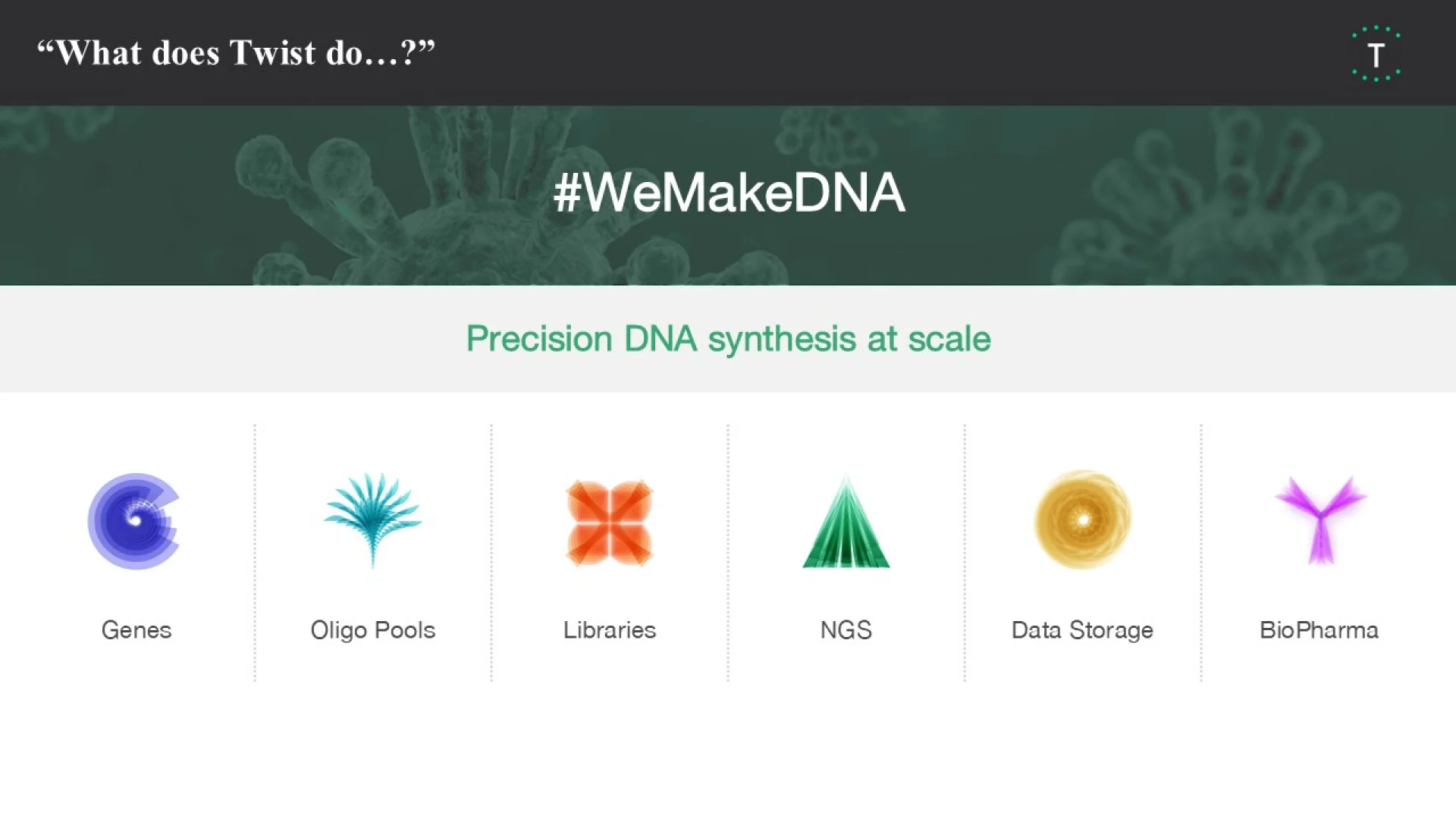Click the blue spiral Genes icon
Screen dimensions: 1456x819
click(x=134, y=521)
